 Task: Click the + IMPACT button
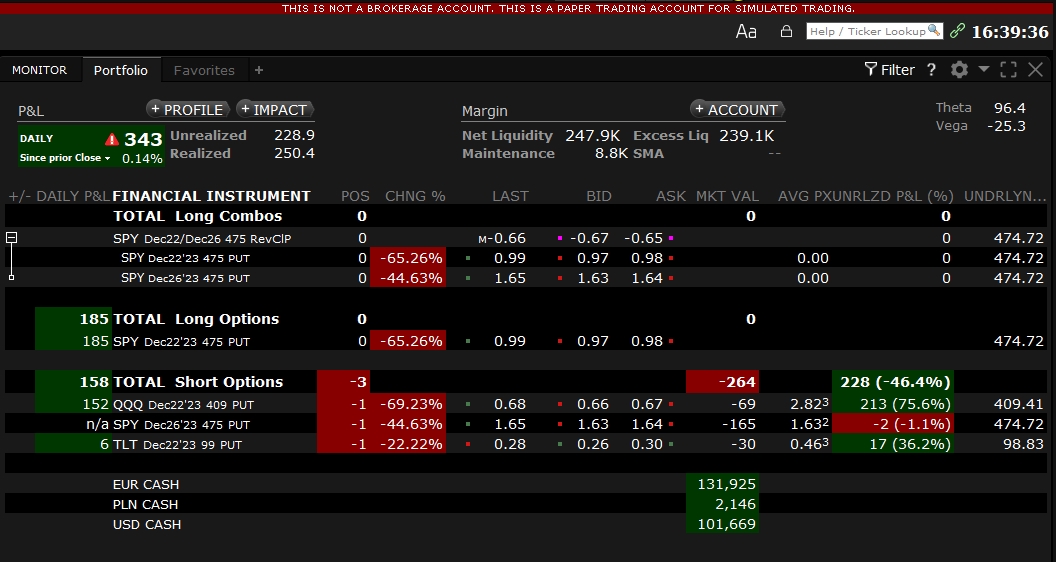click(x=275, y=109)
